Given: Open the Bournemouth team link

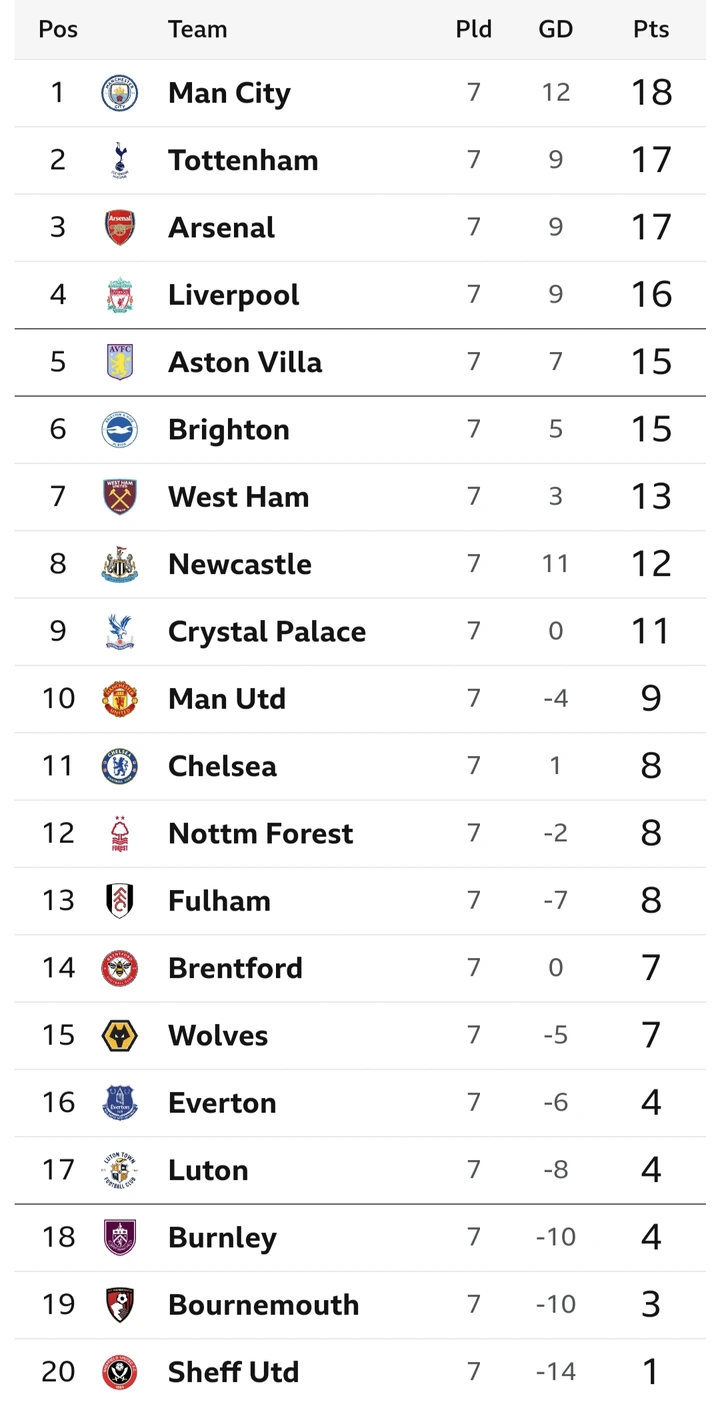Looking at the screenshot, I should tap(263, 1305).
